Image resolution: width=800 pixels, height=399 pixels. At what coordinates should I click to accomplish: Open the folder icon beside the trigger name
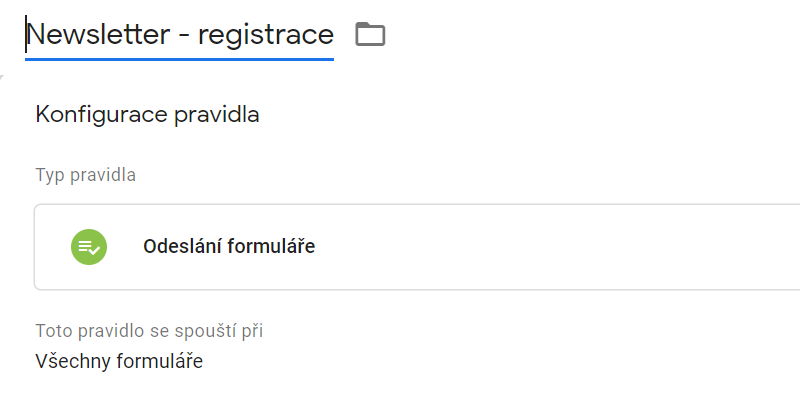(x=370, y=34)
